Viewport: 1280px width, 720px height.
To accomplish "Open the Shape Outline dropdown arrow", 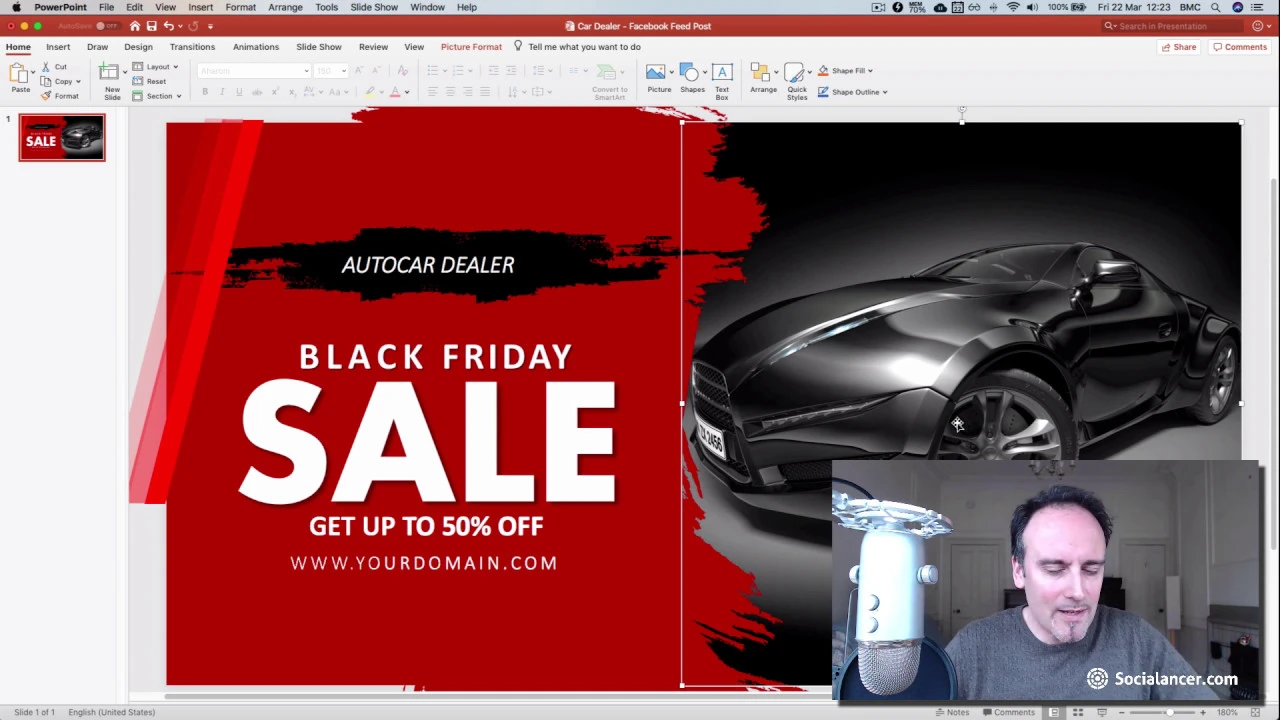I will (x=885, y=92).
